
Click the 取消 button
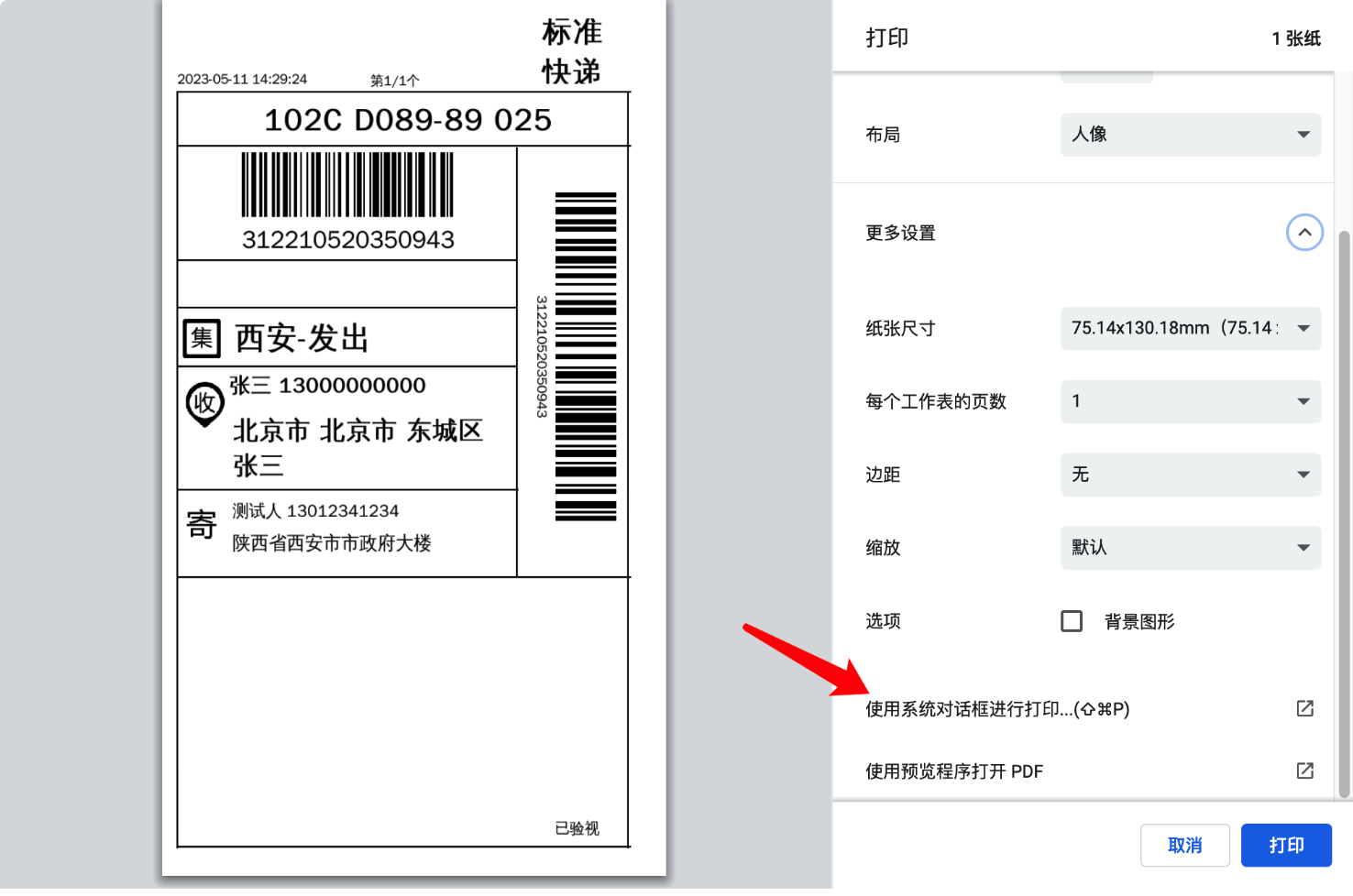click(x=1184, y=845)
